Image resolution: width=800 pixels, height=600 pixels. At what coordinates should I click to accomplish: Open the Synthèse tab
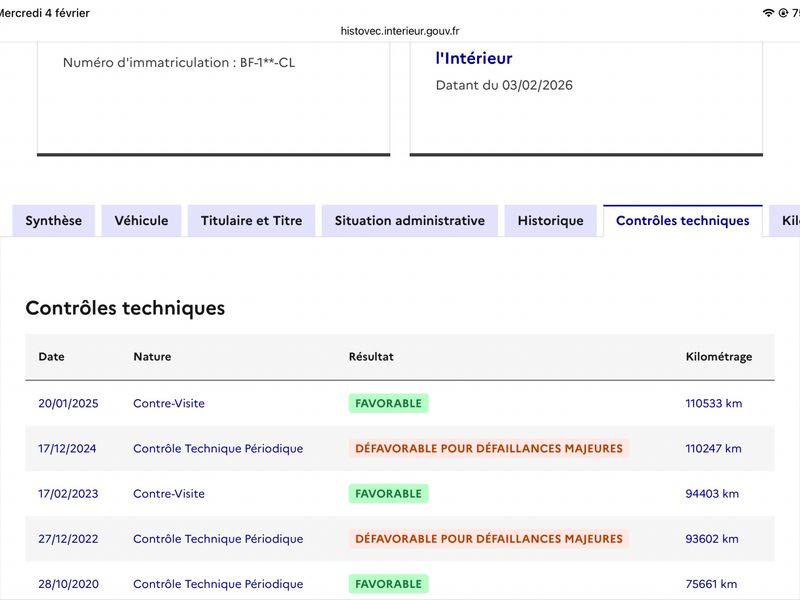coord(54,221)
